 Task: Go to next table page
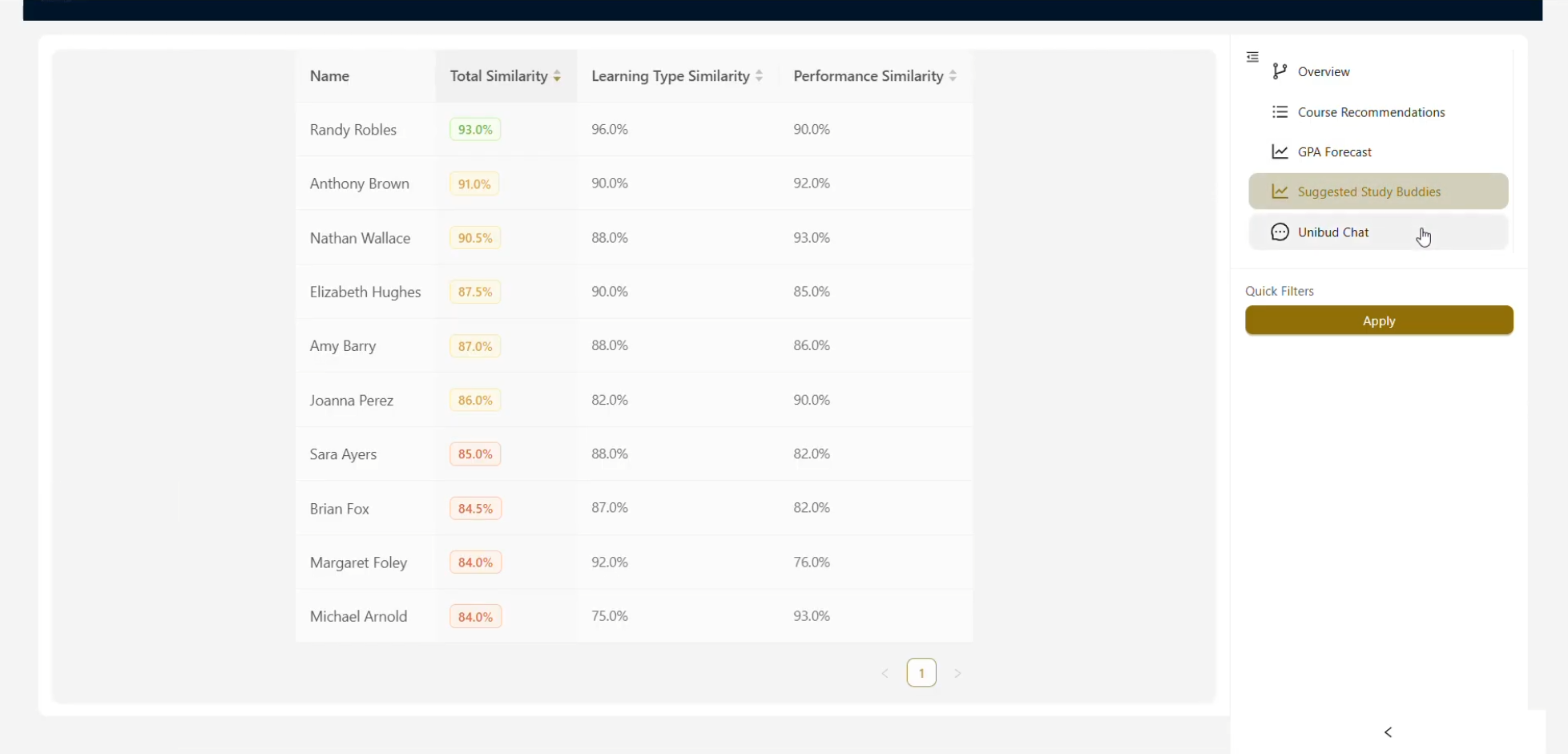[957, 674]
